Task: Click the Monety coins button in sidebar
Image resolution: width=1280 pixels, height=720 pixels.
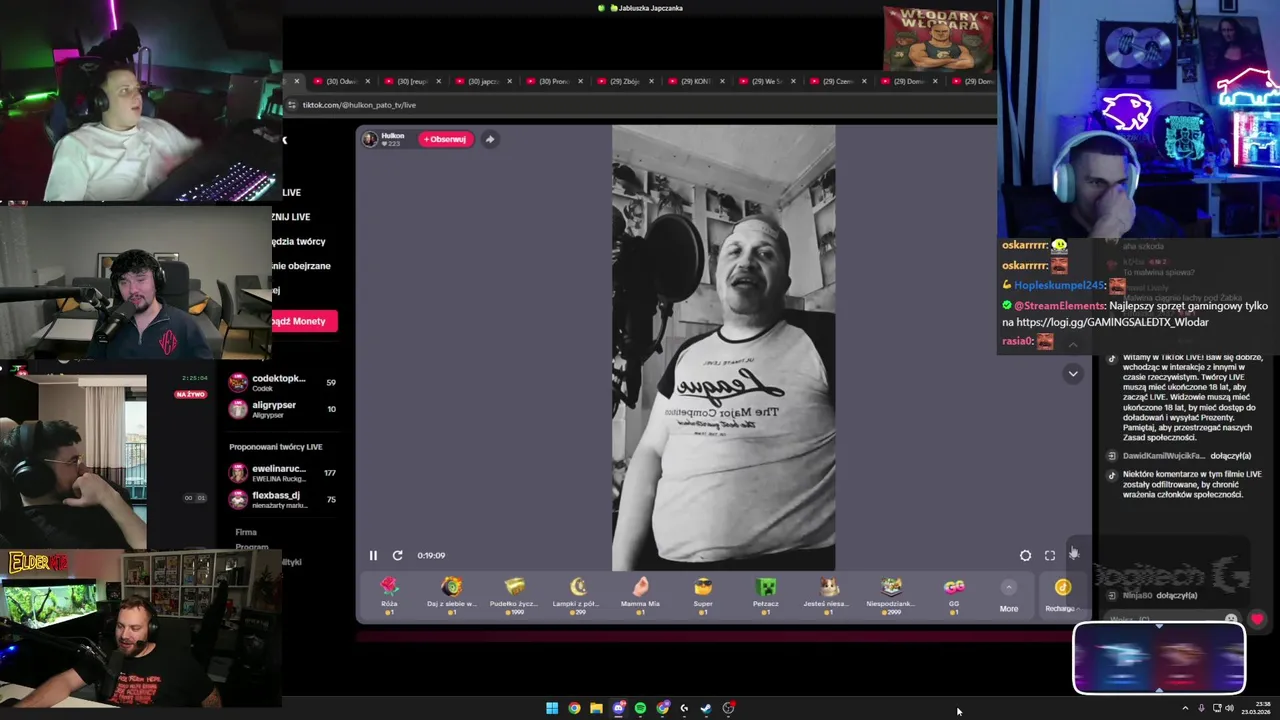Action: tap(304, 321)
